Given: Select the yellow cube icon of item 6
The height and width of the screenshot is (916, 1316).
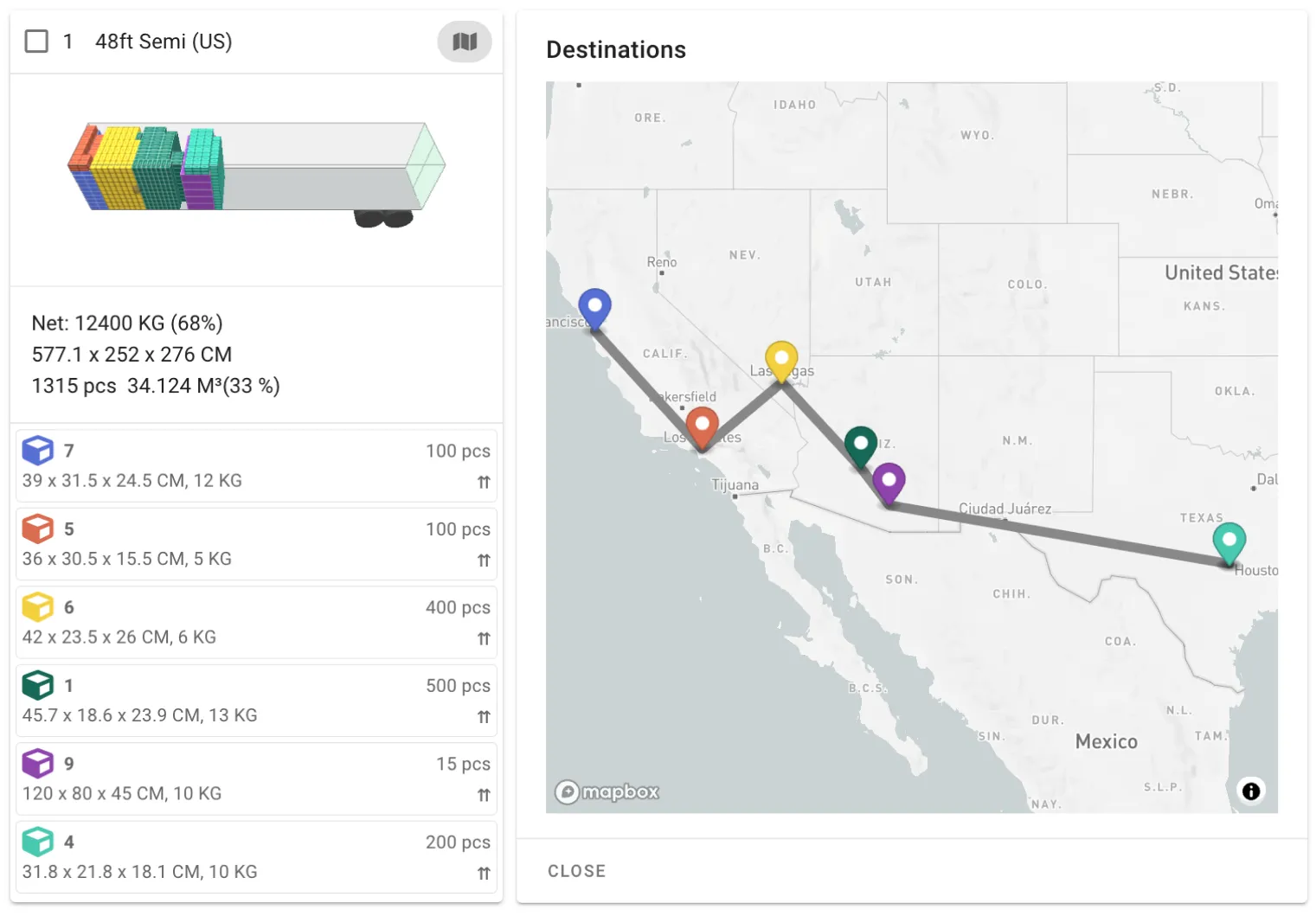Looking at the screenshot, I should click(38, 606).
